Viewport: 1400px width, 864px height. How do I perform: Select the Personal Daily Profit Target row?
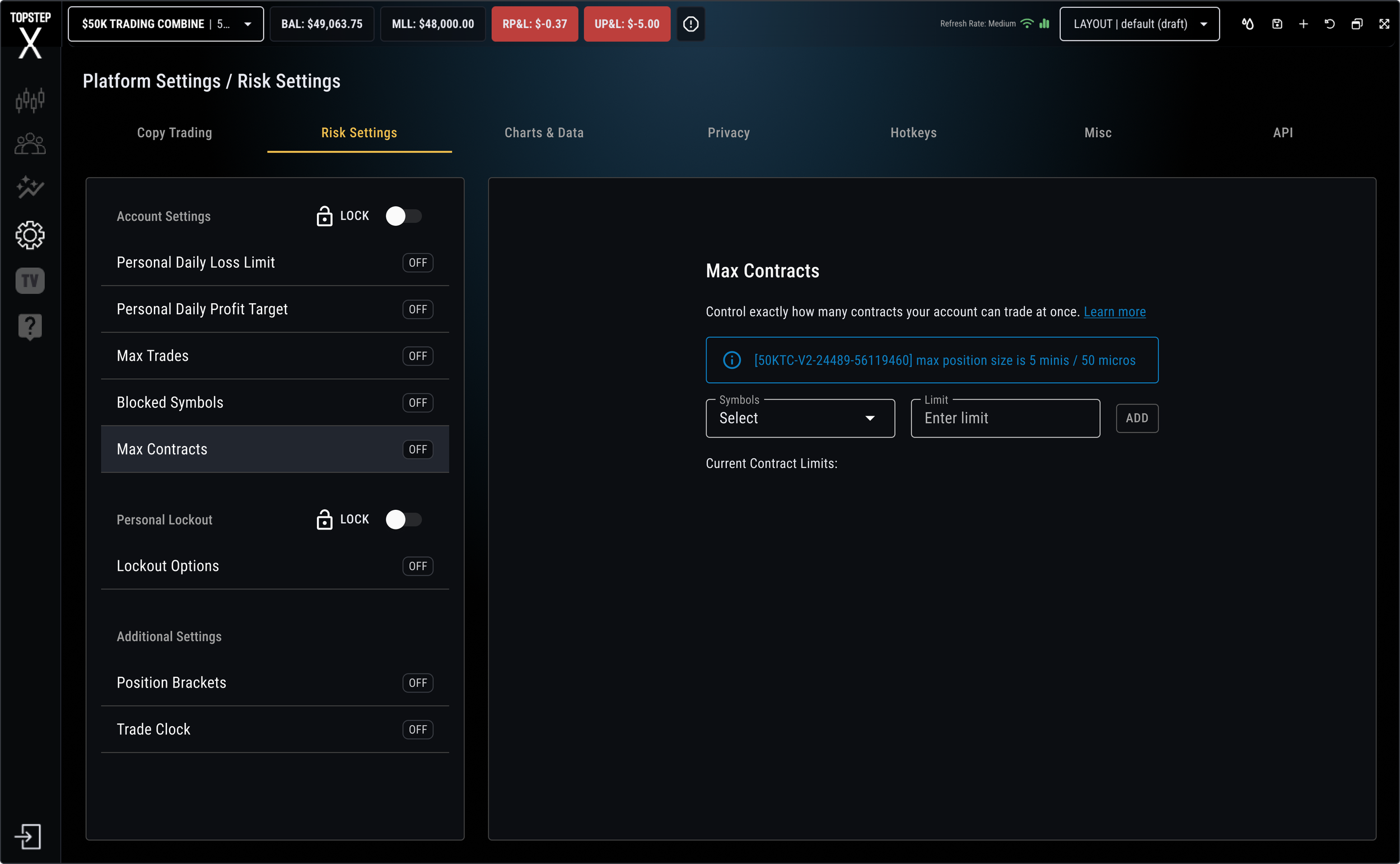[x=275, y=309]
